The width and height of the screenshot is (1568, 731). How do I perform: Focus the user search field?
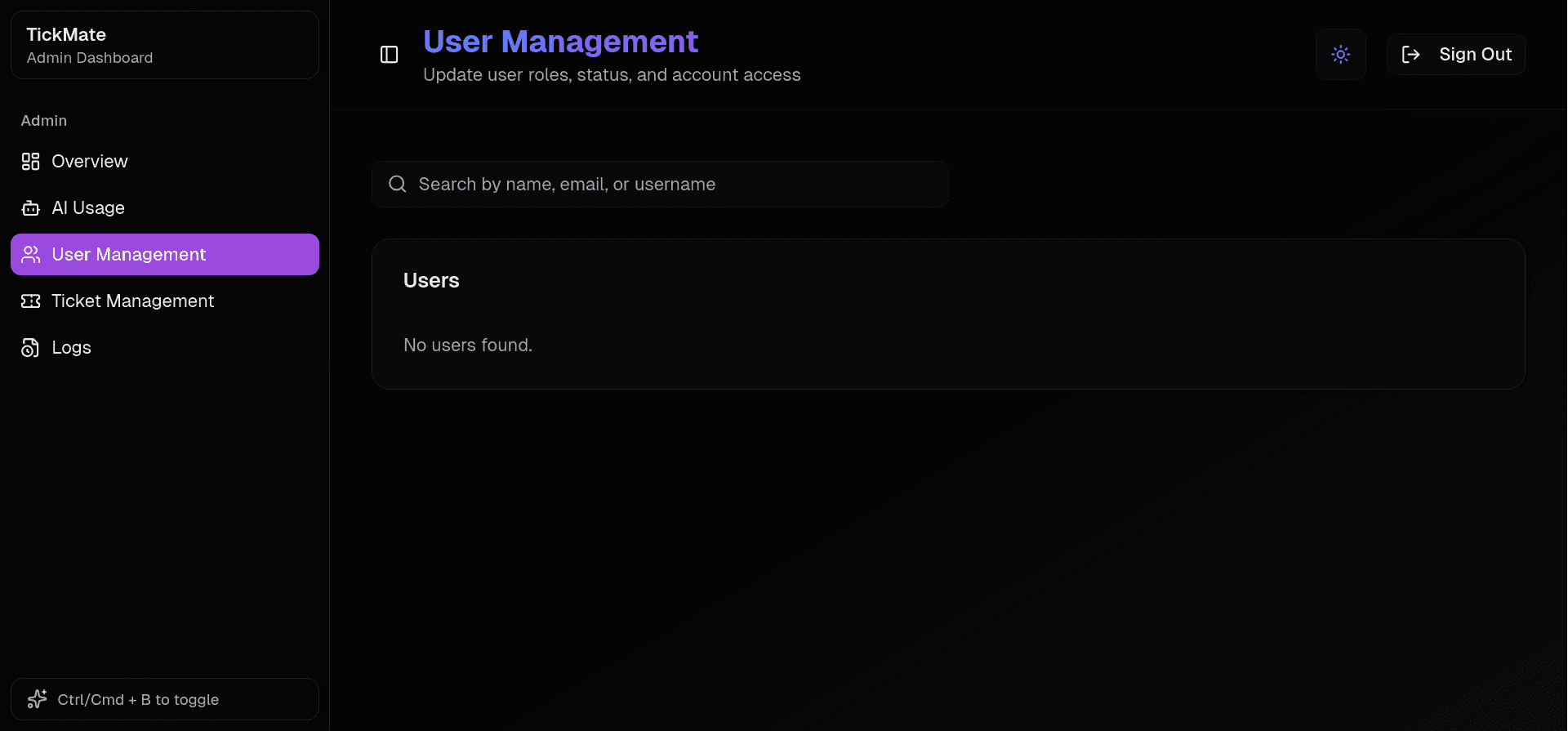pos(660,185)
